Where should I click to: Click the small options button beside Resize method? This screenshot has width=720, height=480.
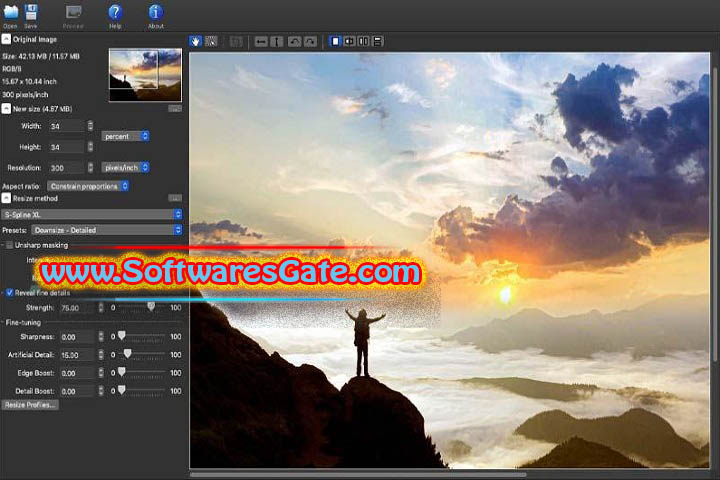pos(175,198)
